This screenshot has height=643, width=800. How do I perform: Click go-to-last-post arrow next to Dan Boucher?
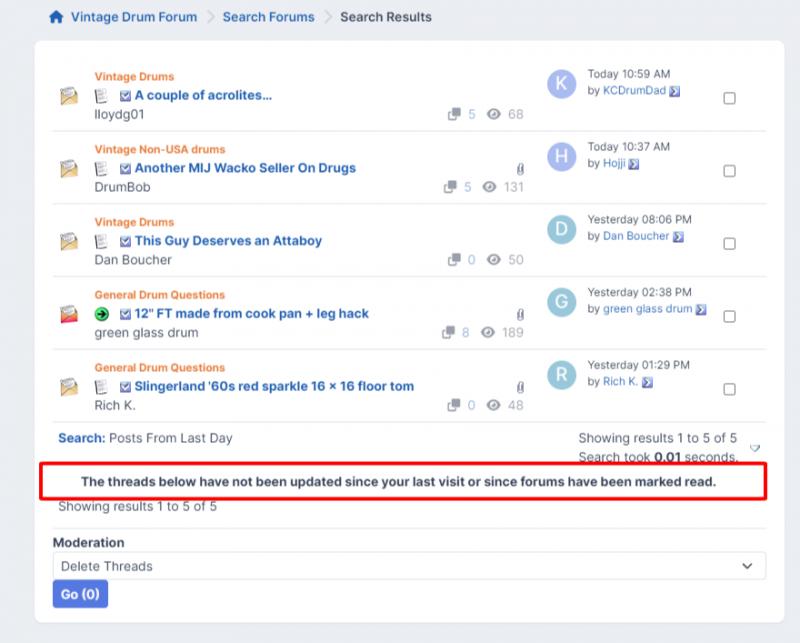pyautogui.click(x=678, y=237)
